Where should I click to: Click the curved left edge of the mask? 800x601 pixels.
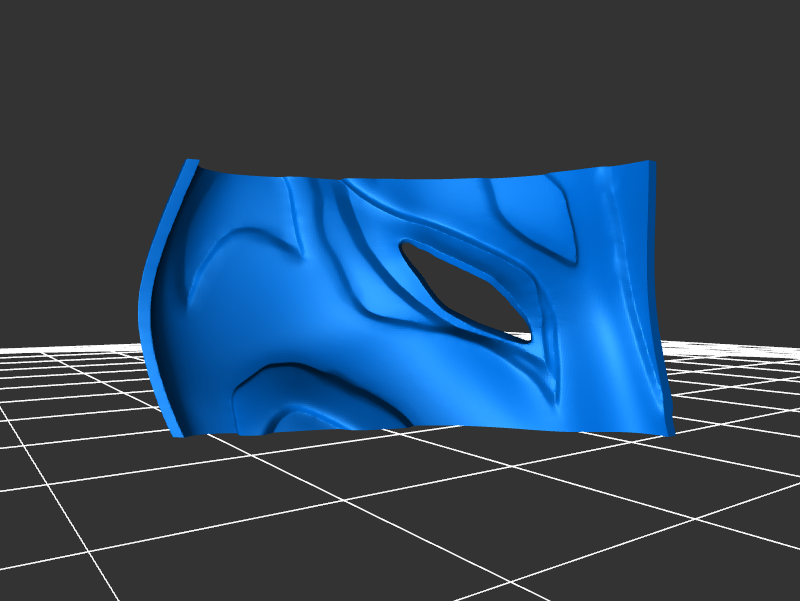click(x=146, y=300)
